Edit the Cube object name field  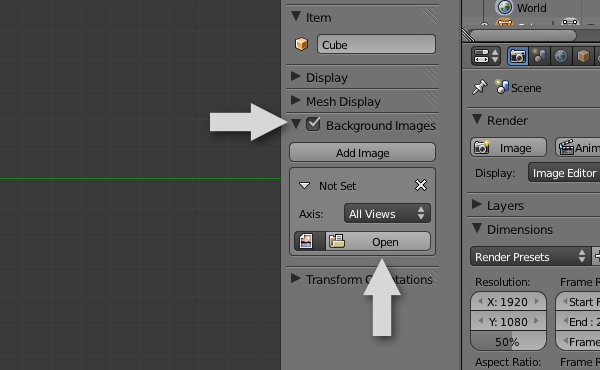point(376,44)
